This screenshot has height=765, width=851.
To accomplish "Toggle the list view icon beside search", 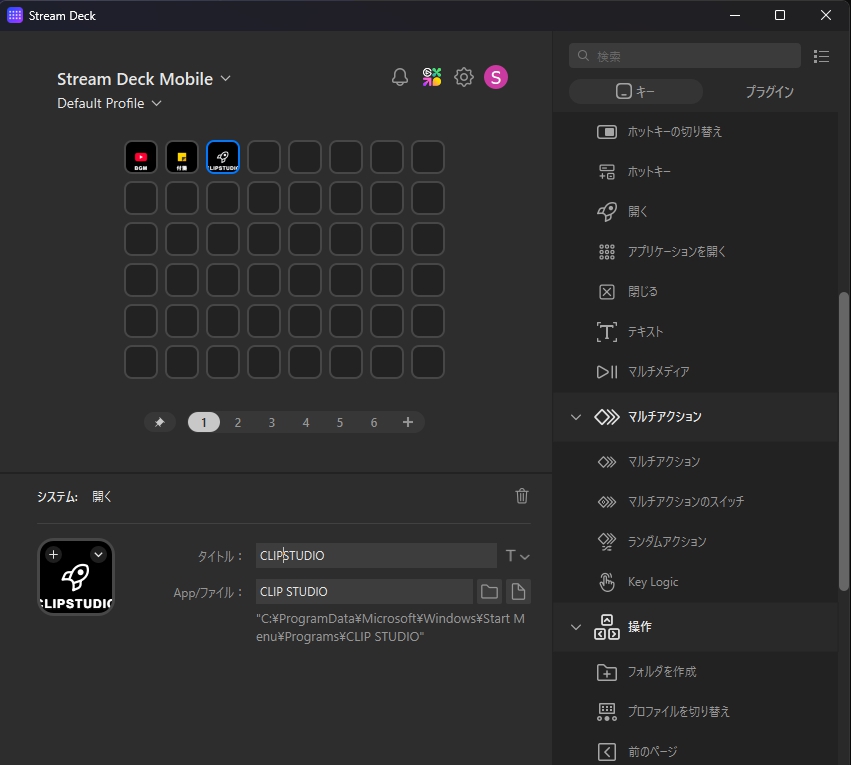I will (x=822, y=56).
